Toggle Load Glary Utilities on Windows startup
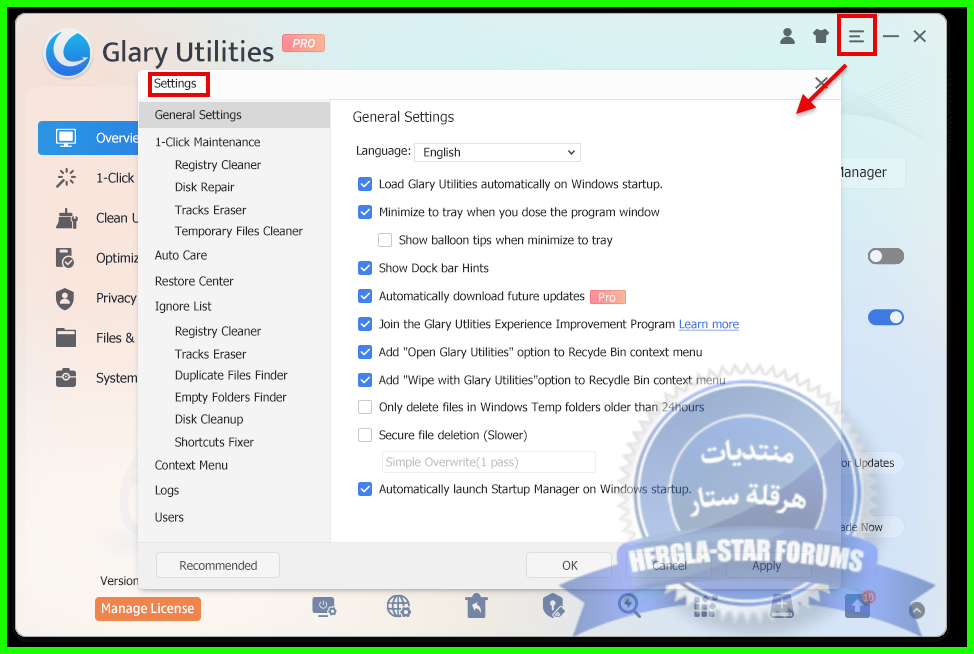 coord(365,184)
